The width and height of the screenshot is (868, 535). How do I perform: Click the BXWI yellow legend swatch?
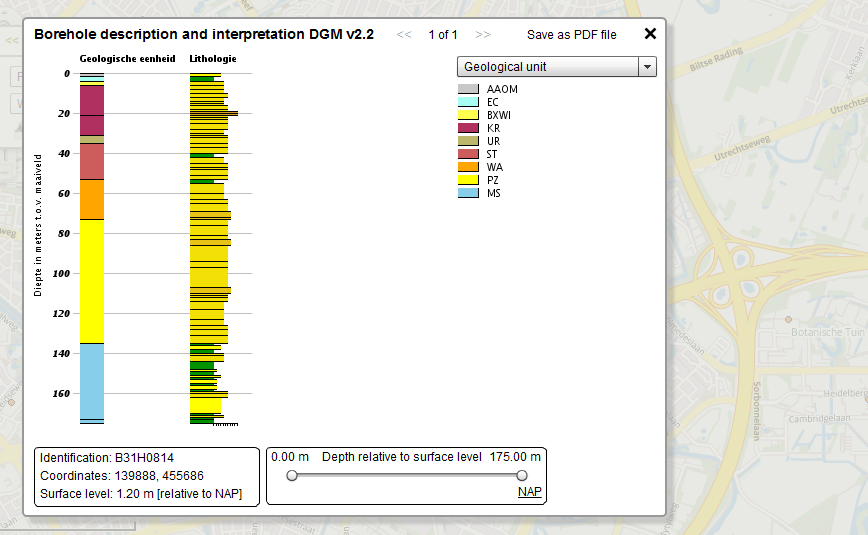click(469, 115)
